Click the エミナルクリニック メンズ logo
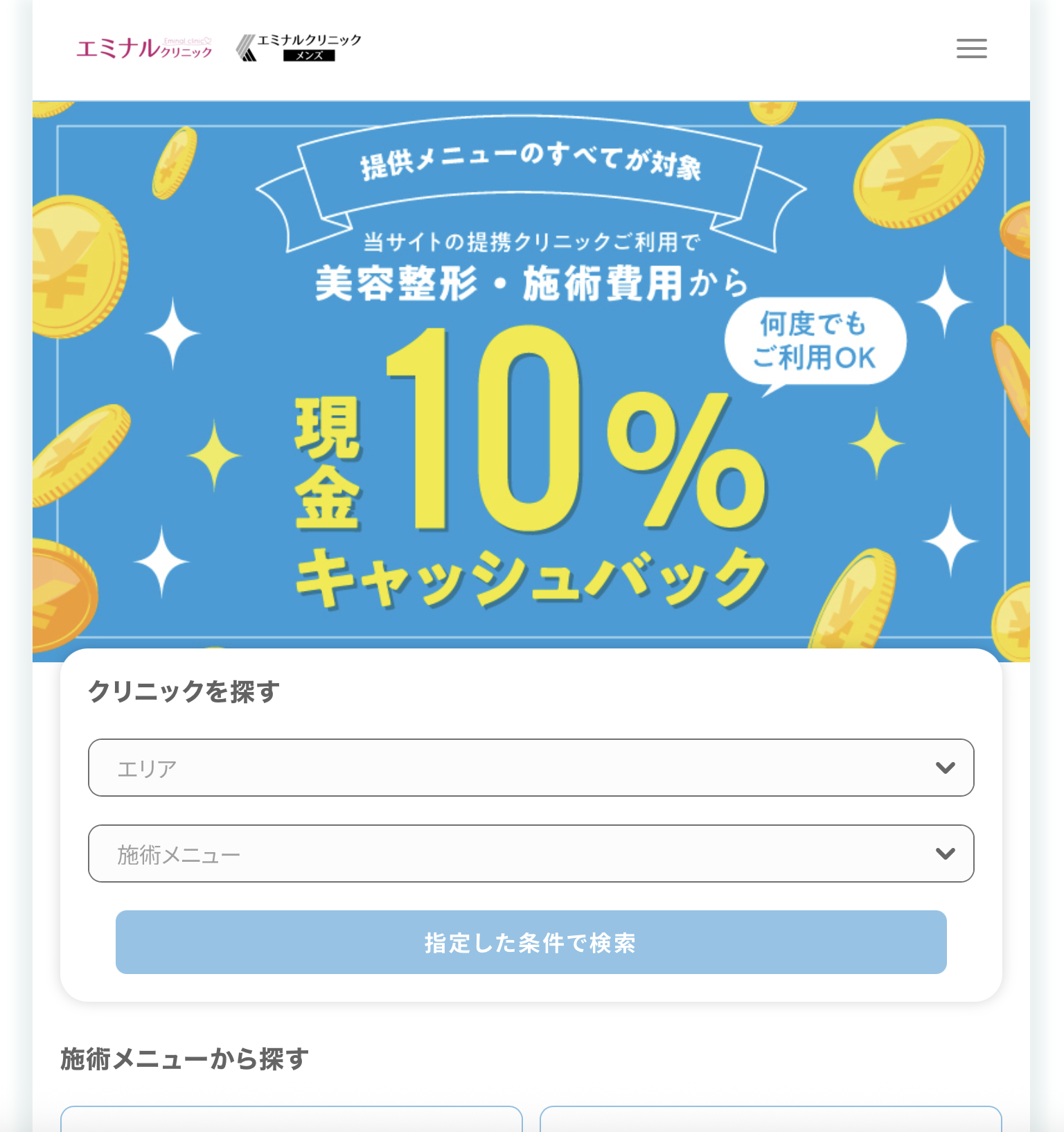The width and height of the screenshot is (1064, 1132). coord(299,48)
